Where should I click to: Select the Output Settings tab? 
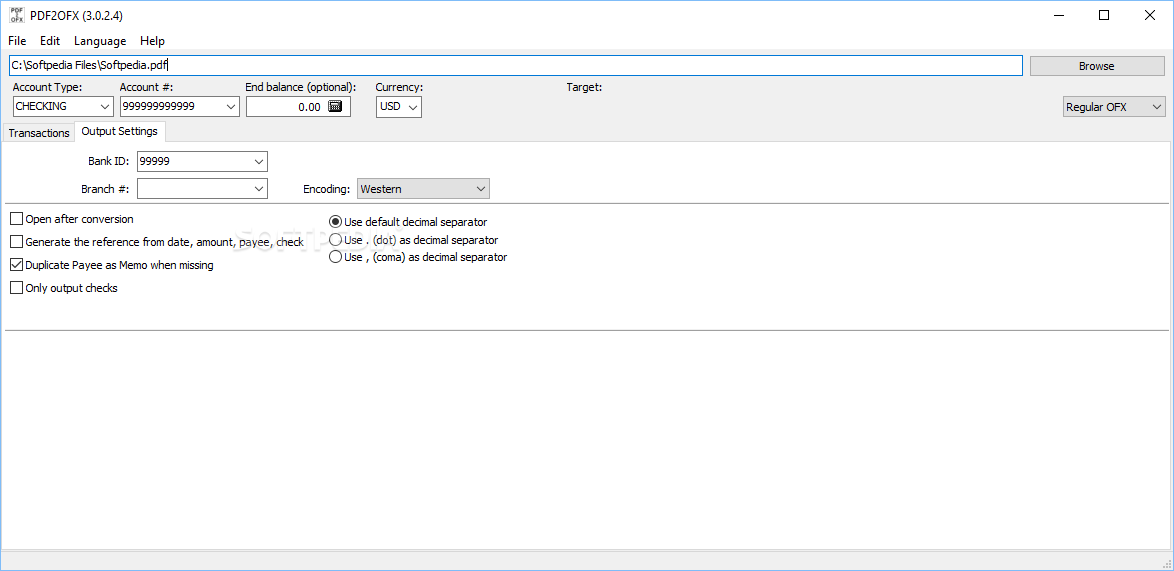pyautogui.click(x=120, y=132)
